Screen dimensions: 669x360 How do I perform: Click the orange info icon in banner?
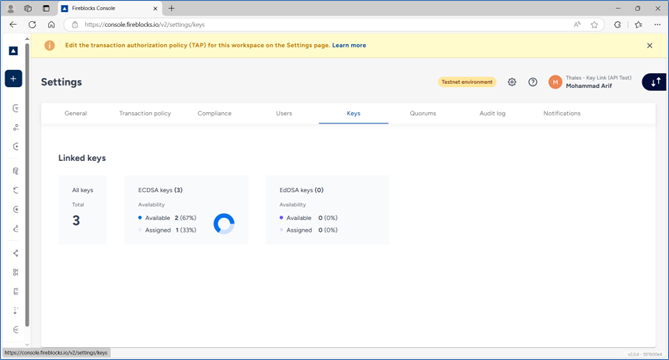pyautogui.click(x=49, y=45)
